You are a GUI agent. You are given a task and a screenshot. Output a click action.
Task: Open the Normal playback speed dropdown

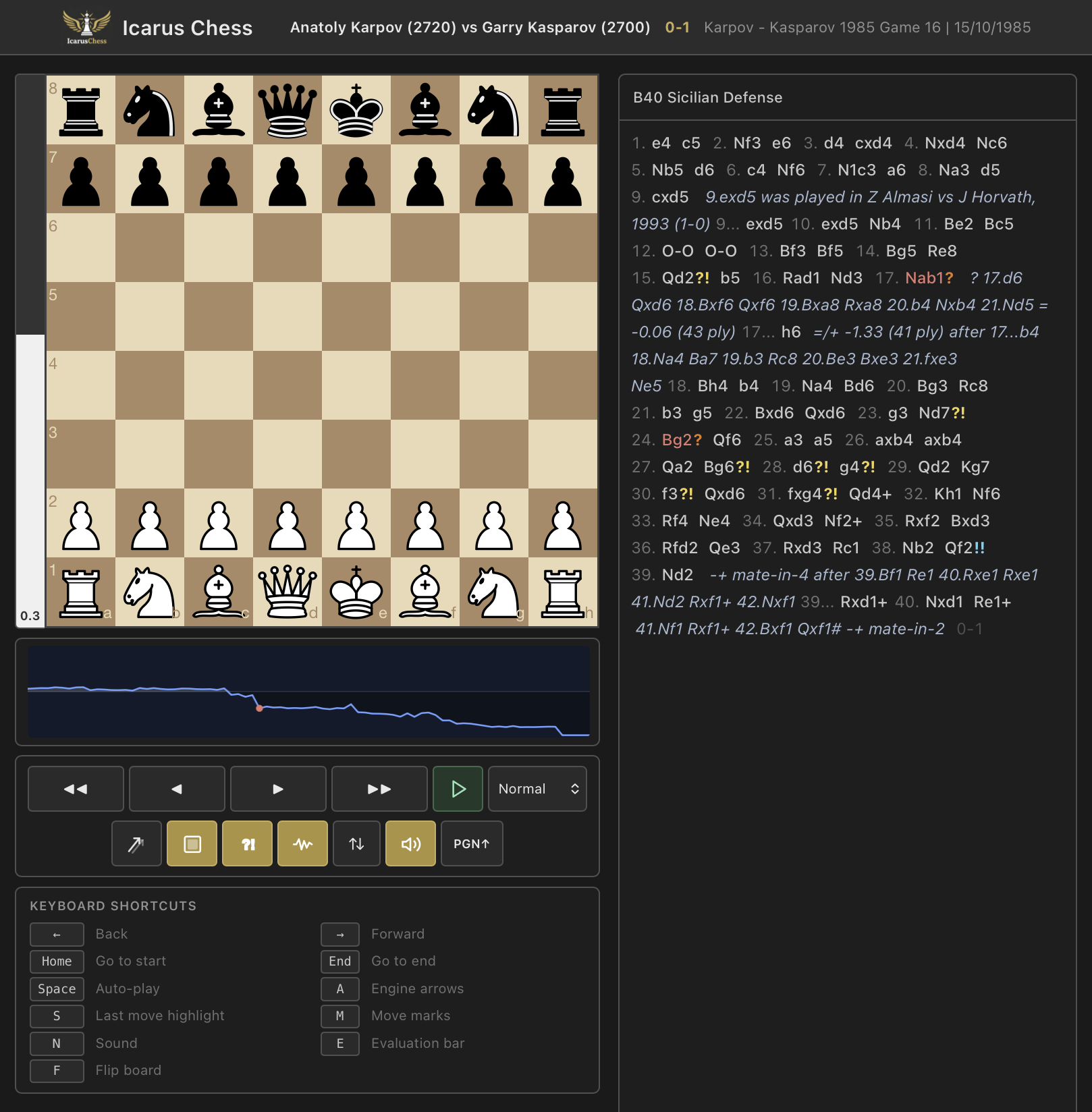click(x=537, y=788)
